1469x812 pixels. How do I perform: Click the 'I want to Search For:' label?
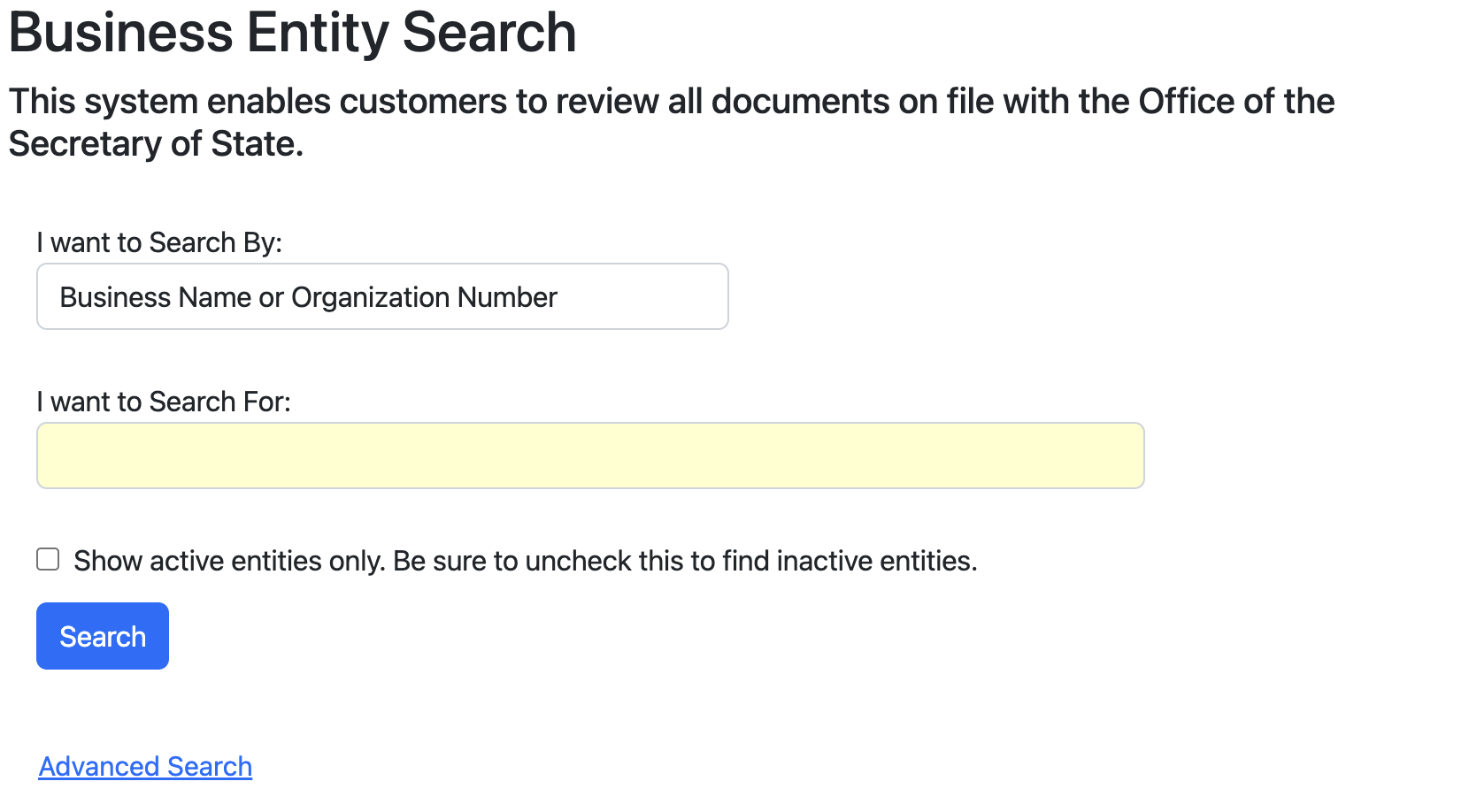coord(164,402)
